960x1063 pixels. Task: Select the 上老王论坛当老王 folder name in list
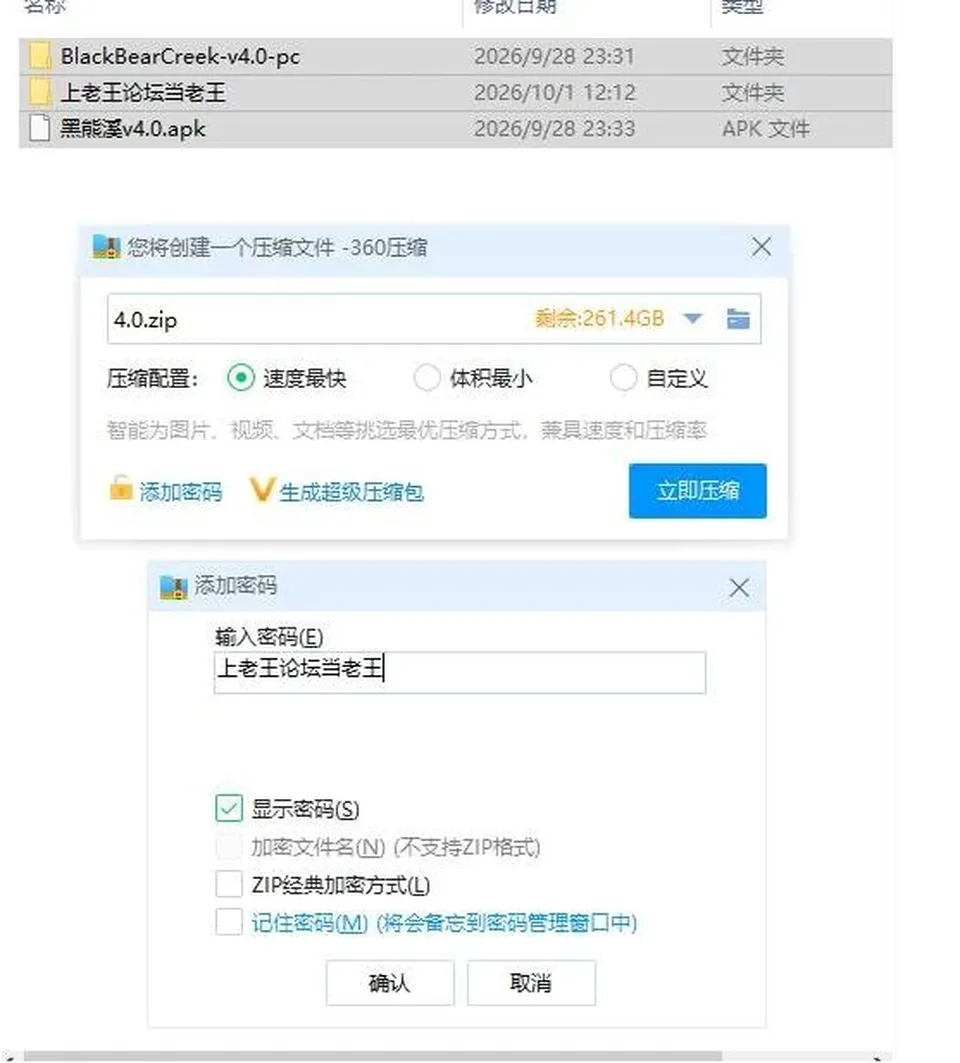click(x=143, y=92)
